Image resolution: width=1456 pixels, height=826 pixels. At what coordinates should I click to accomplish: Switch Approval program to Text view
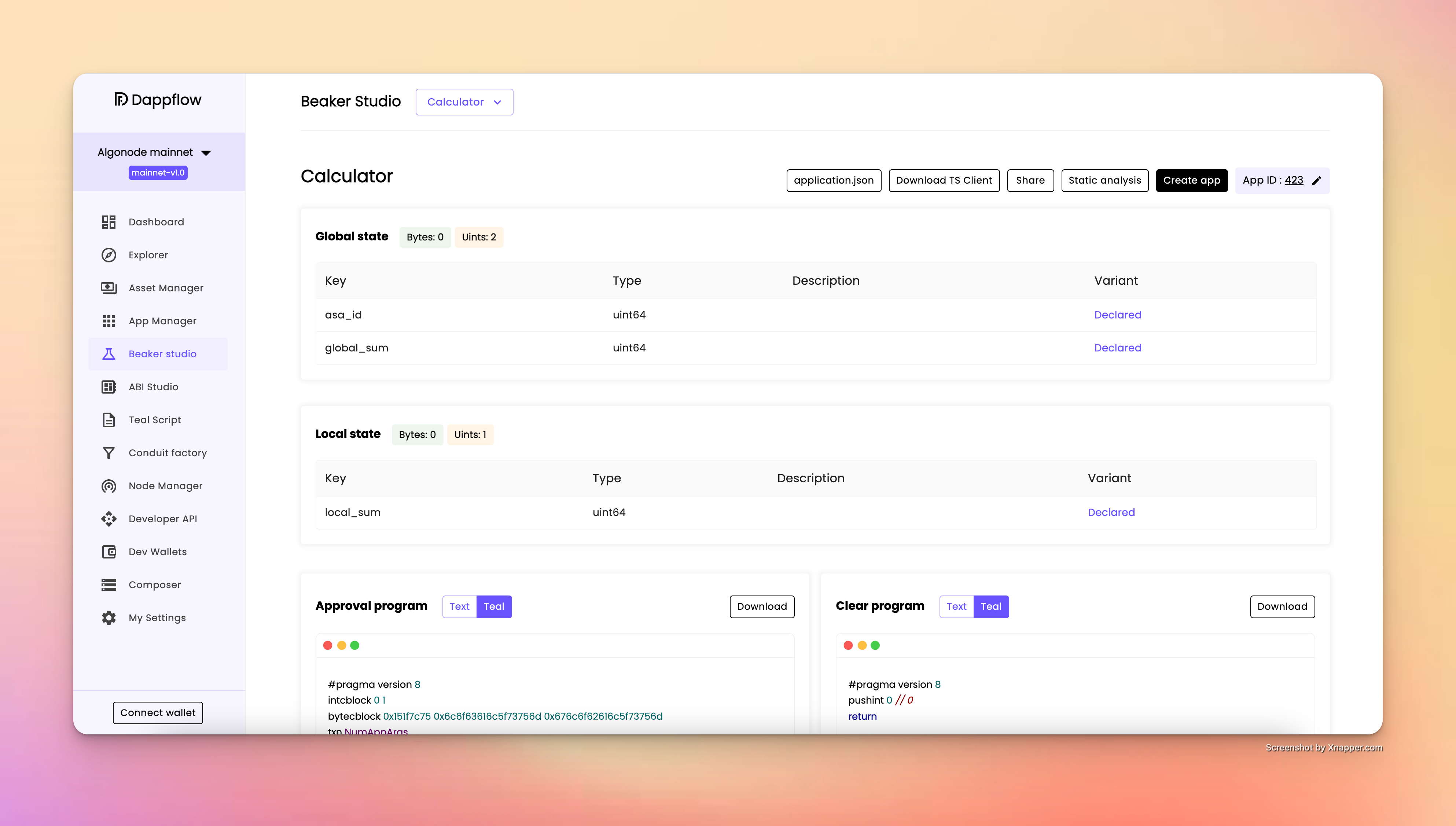coord(459,606)
